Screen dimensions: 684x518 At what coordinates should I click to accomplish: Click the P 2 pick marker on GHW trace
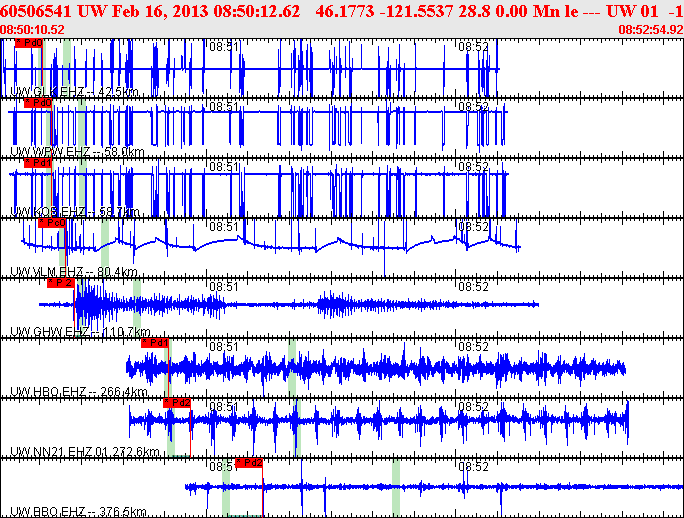tap(61, 283)
